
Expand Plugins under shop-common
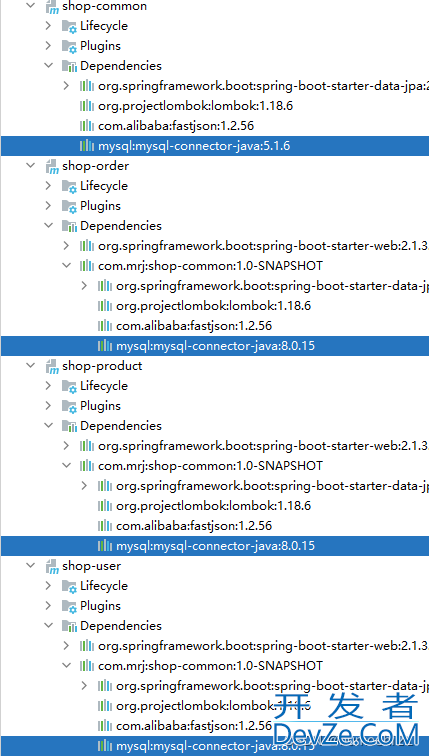click(x=48, y=46)
